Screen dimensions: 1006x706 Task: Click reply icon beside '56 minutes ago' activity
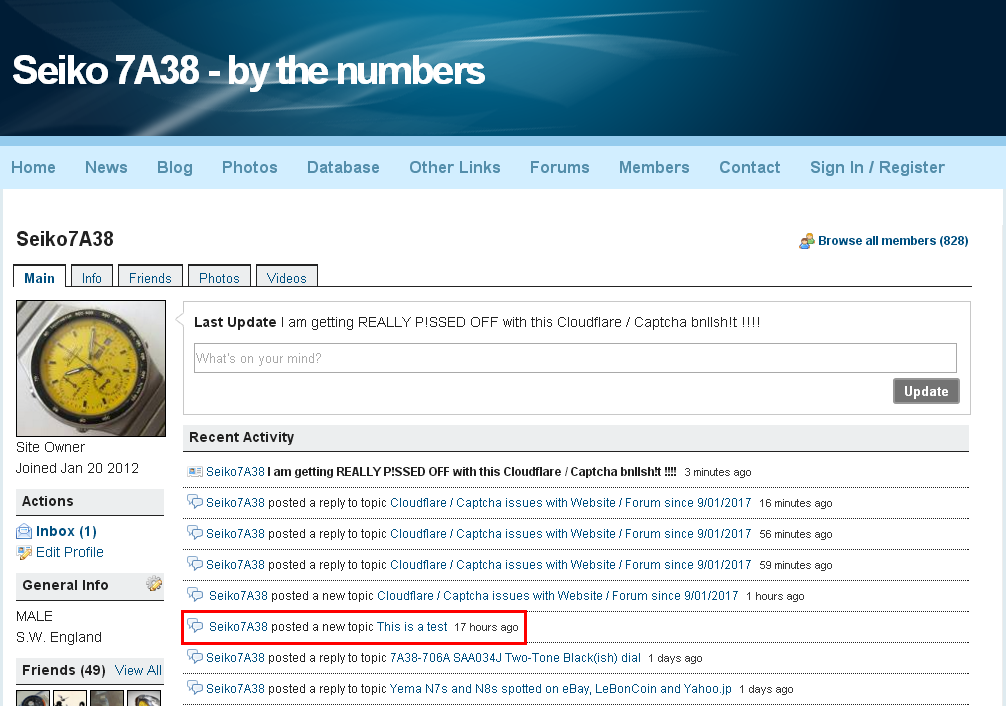194,532
